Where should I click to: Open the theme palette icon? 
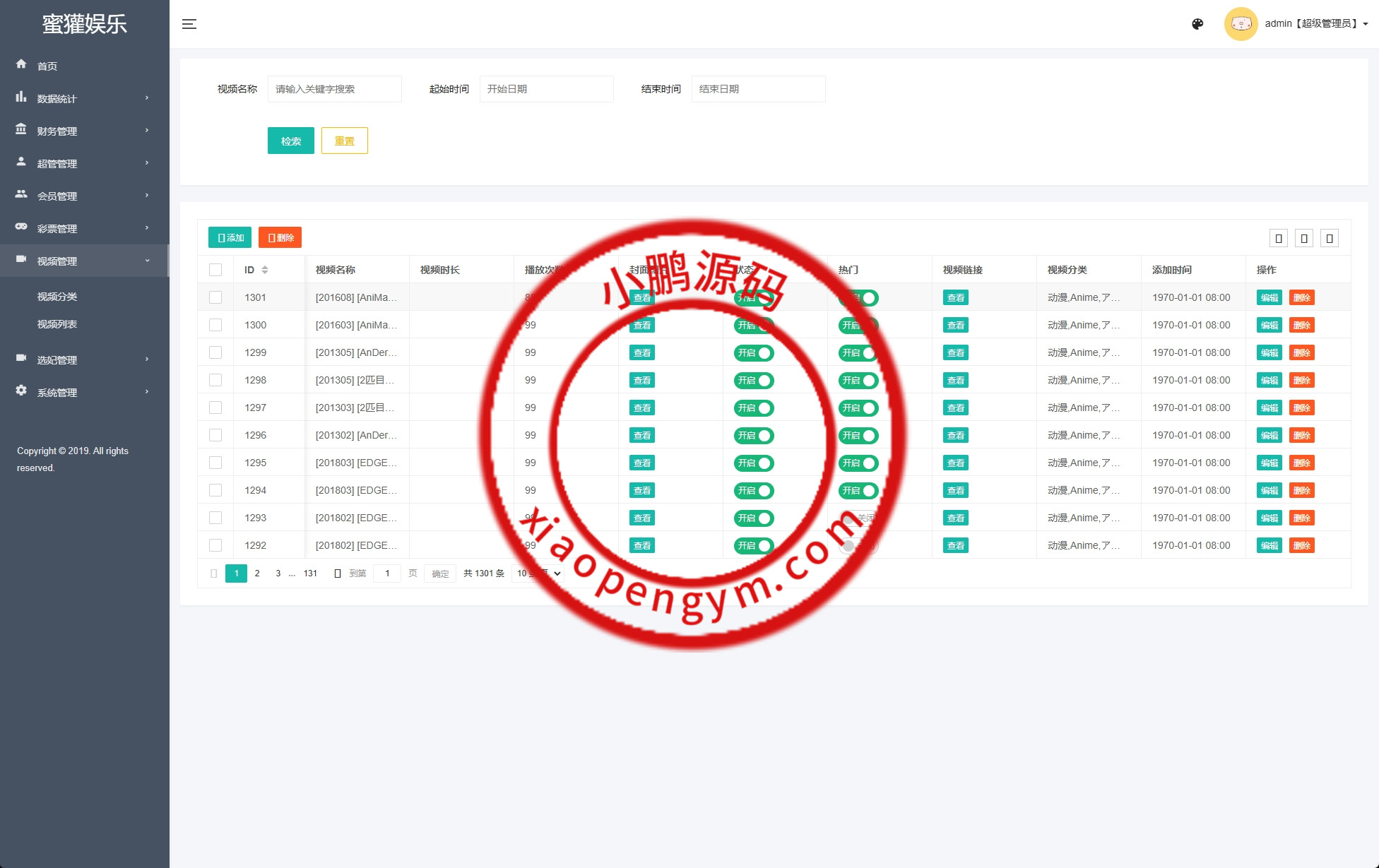click(x=1197, y=24)
